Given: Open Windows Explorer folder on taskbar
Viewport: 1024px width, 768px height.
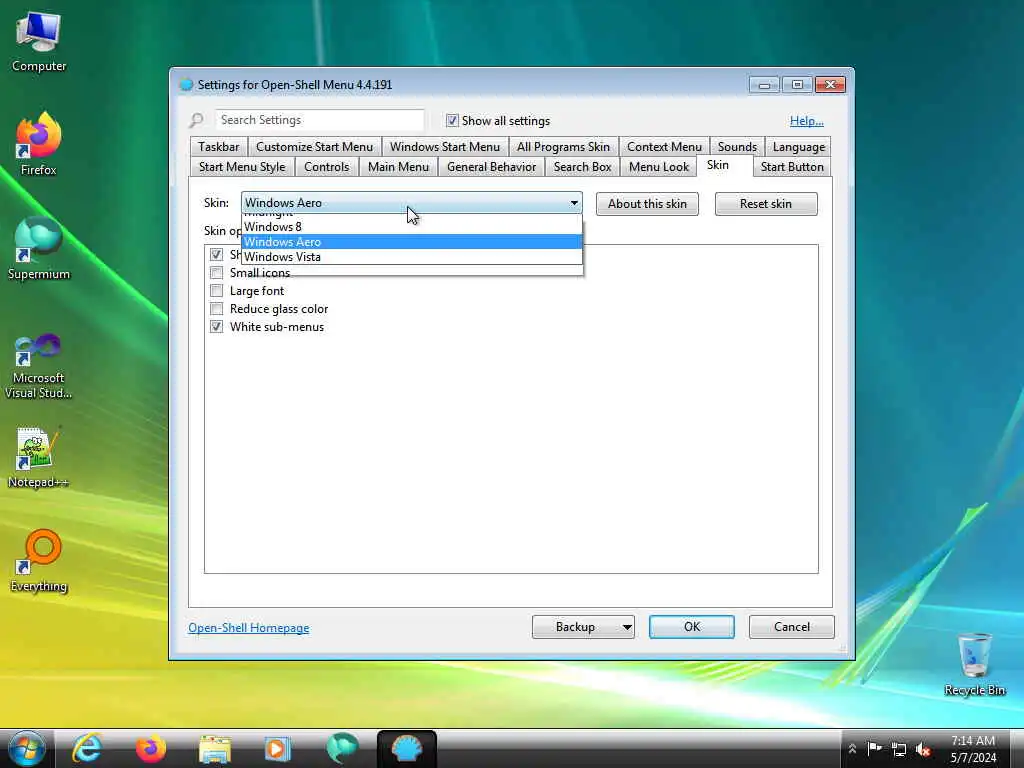Looking at the screenshot, I should [x=215, y=749].
